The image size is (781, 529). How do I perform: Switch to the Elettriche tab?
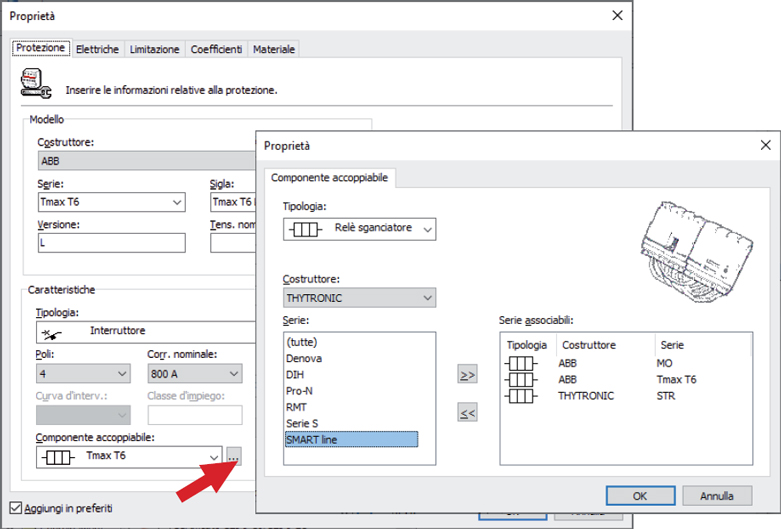coord(98,49)
